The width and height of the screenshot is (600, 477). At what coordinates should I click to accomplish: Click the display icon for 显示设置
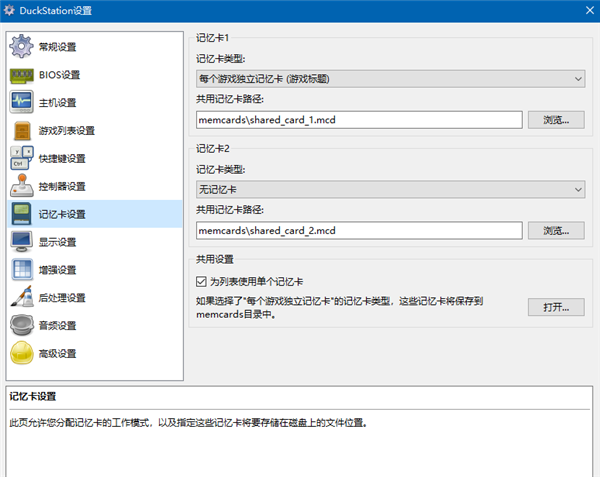pos(22,242)
